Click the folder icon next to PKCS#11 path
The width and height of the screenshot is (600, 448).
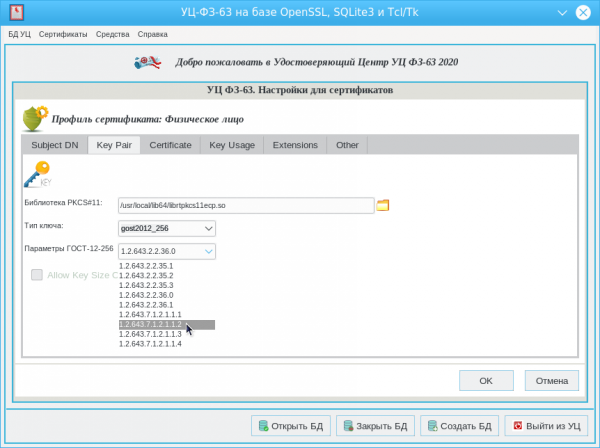click(382, 205)
